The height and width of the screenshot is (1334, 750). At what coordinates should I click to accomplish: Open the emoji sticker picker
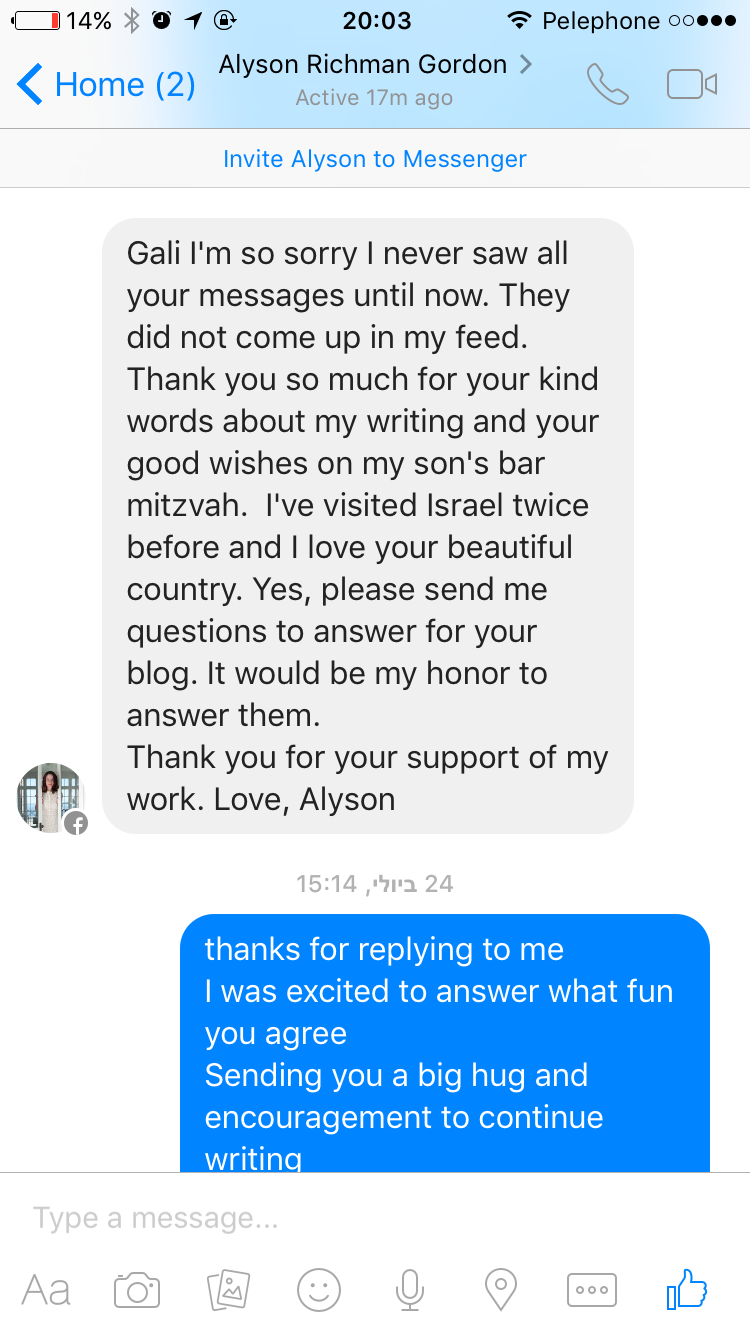point(319,1290)
